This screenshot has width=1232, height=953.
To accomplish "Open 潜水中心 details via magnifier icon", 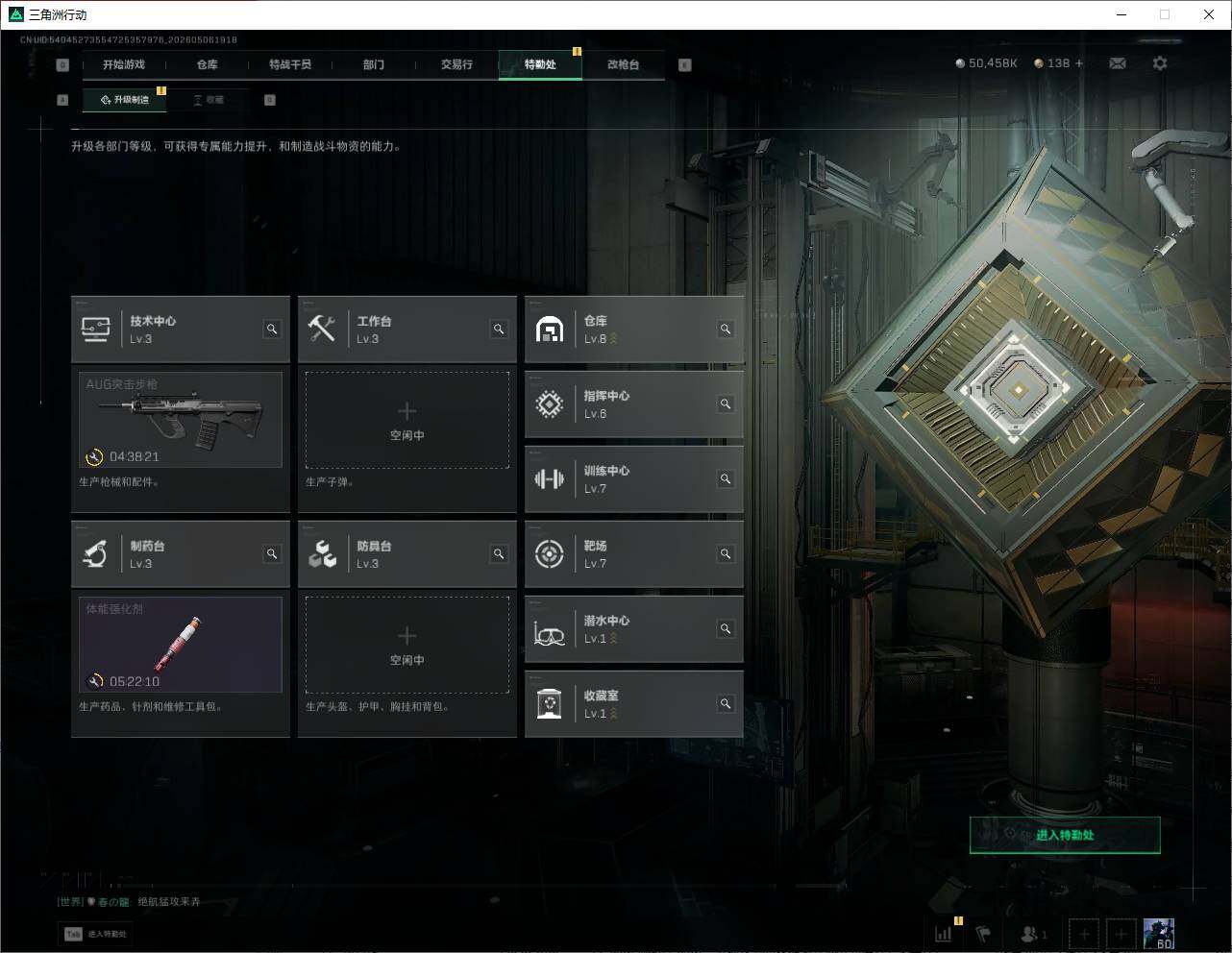I will 726,629.
